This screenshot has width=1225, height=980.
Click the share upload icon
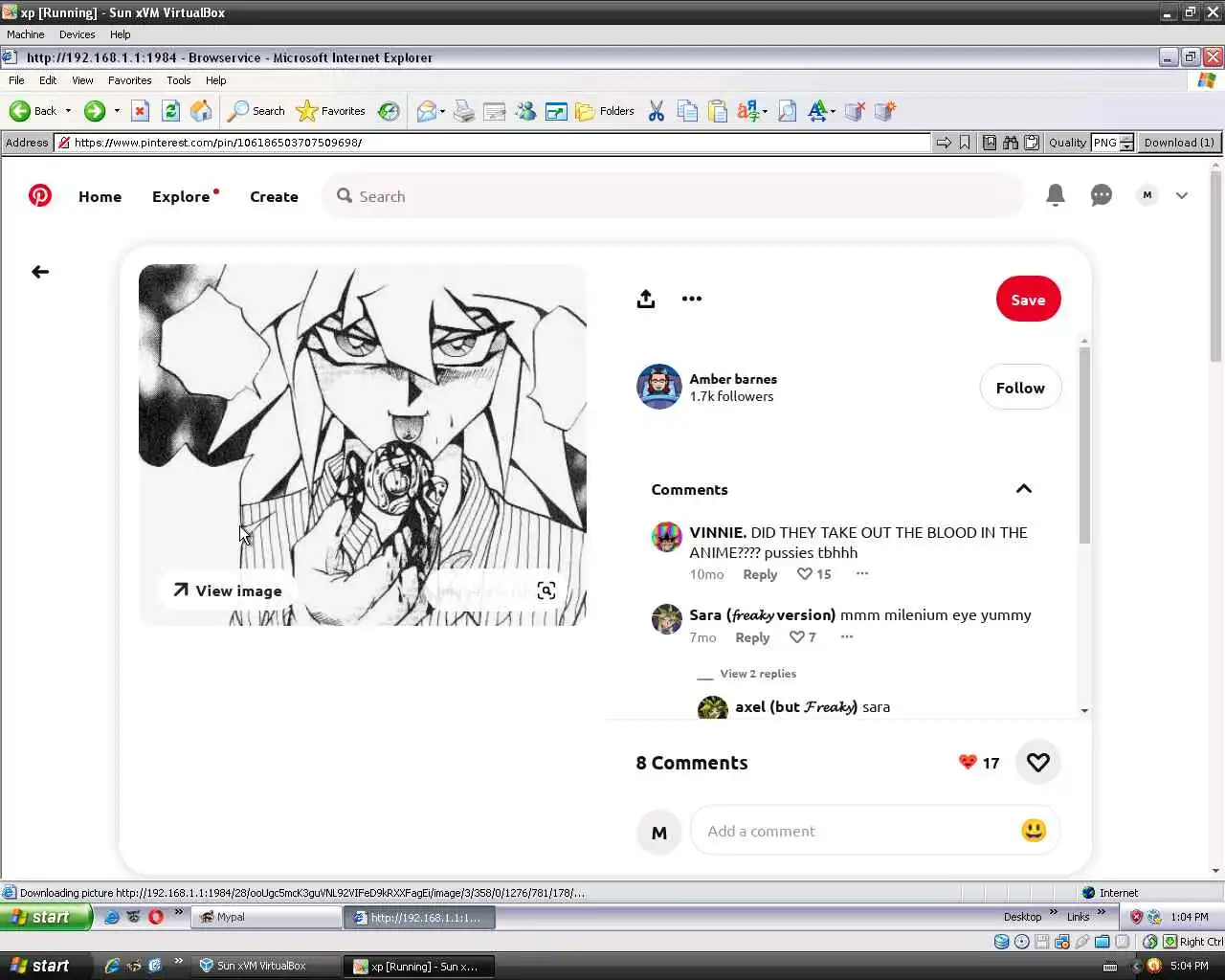pos(646,299)
